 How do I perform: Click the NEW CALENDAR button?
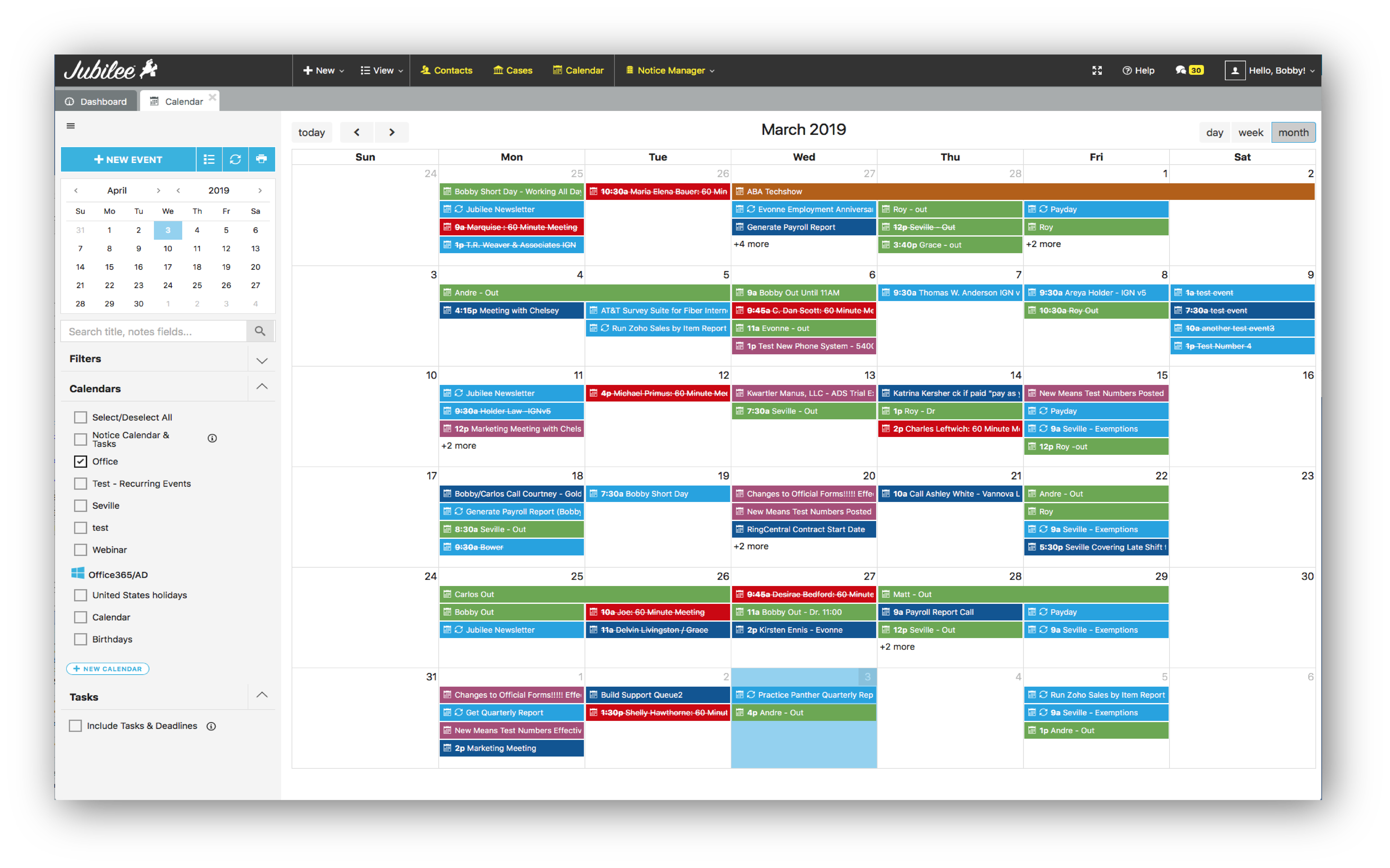(x=108, y=669)
